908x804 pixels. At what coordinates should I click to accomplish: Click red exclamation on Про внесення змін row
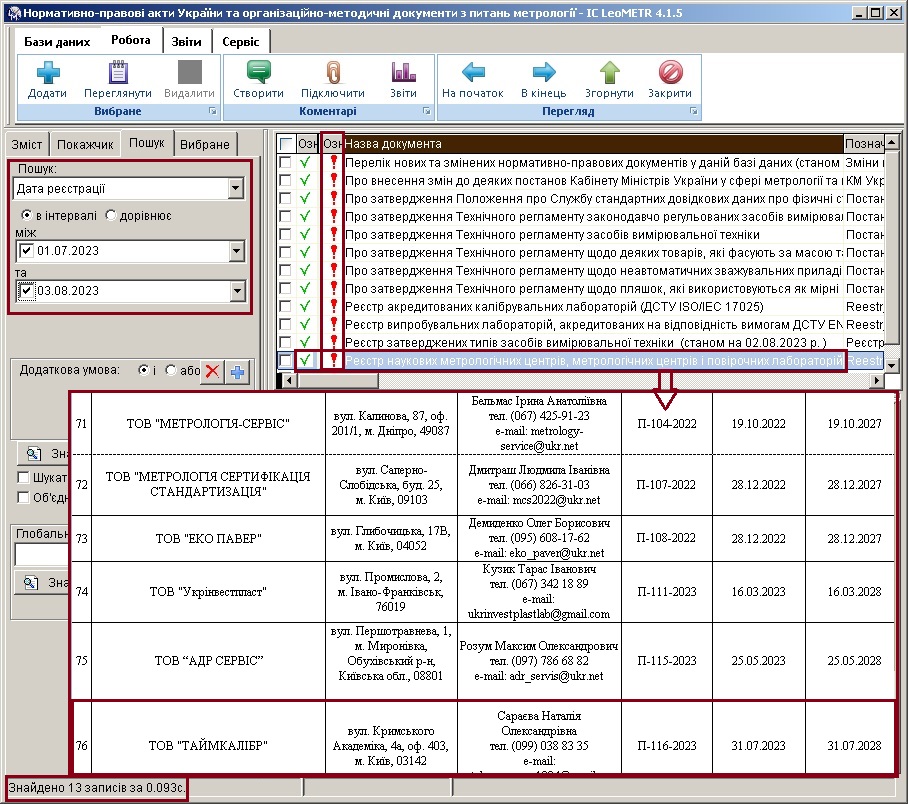pyautogui.click(x=333, y=181)
